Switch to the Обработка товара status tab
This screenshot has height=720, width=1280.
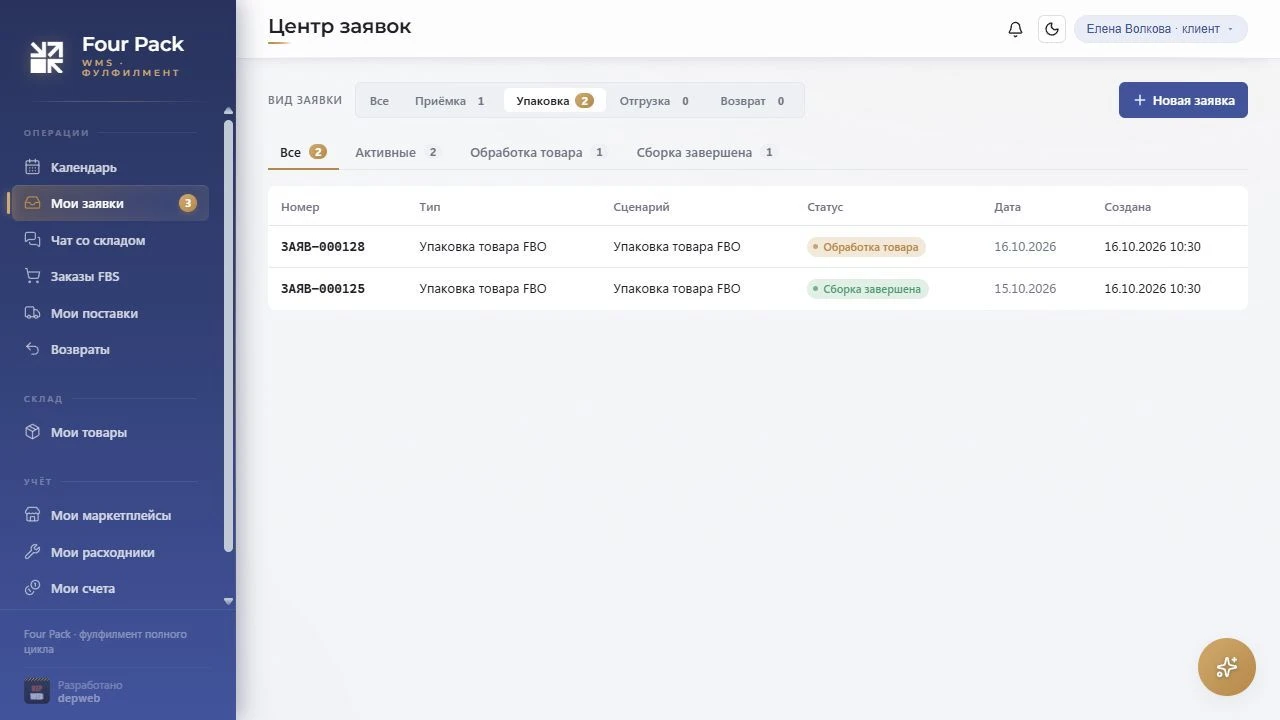[538, 152]
